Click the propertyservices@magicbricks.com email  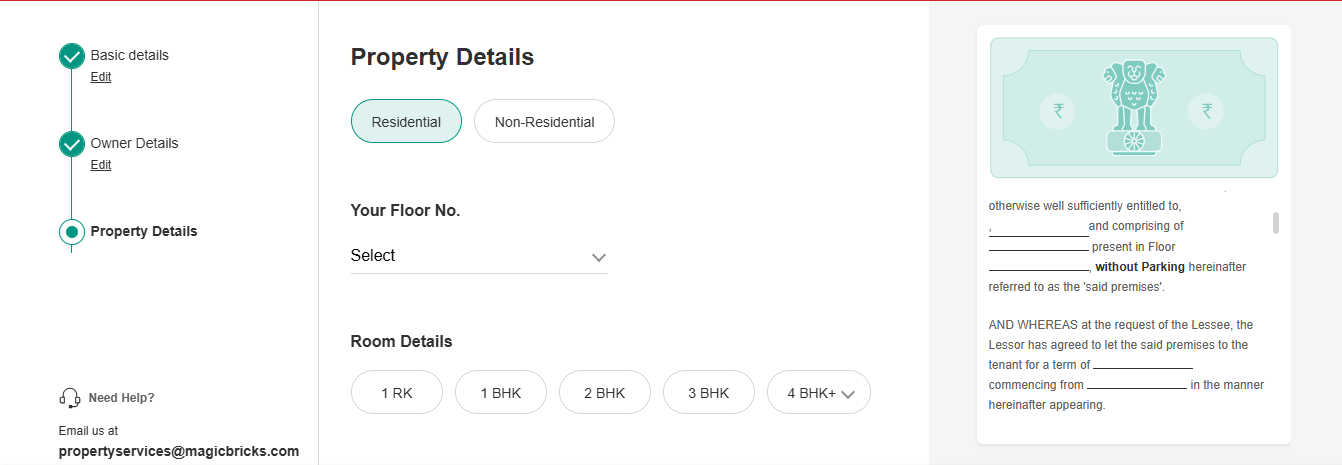pos(179,451)
